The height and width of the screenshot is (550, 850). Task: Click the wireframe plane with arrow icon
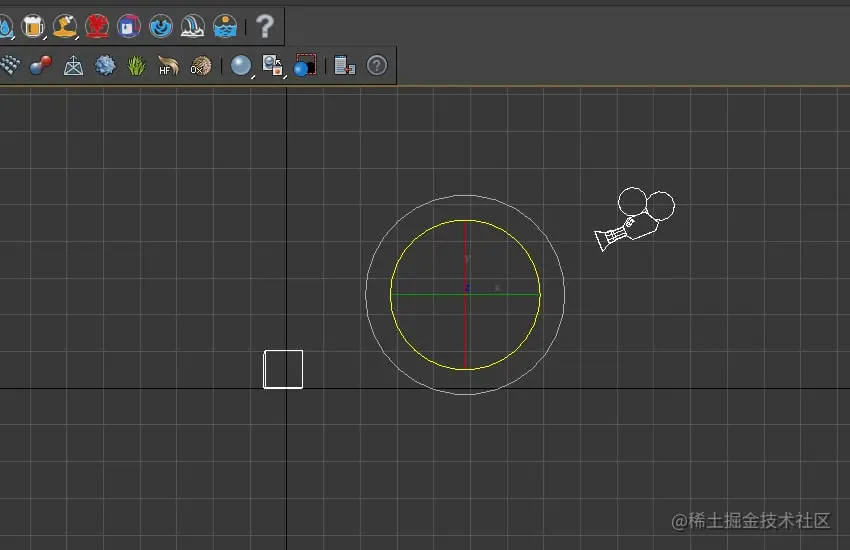73,66
